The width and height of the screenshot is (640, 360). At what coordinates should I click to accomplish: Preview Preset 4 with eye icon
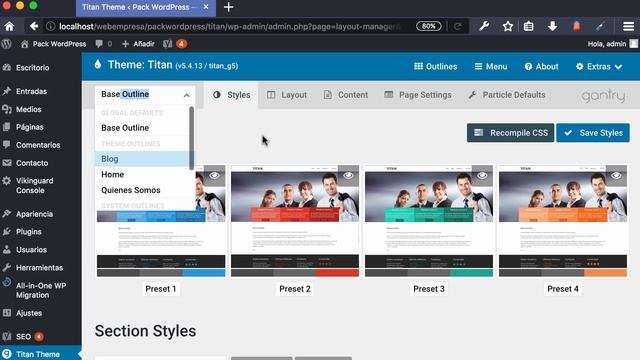tap(616, 176)
